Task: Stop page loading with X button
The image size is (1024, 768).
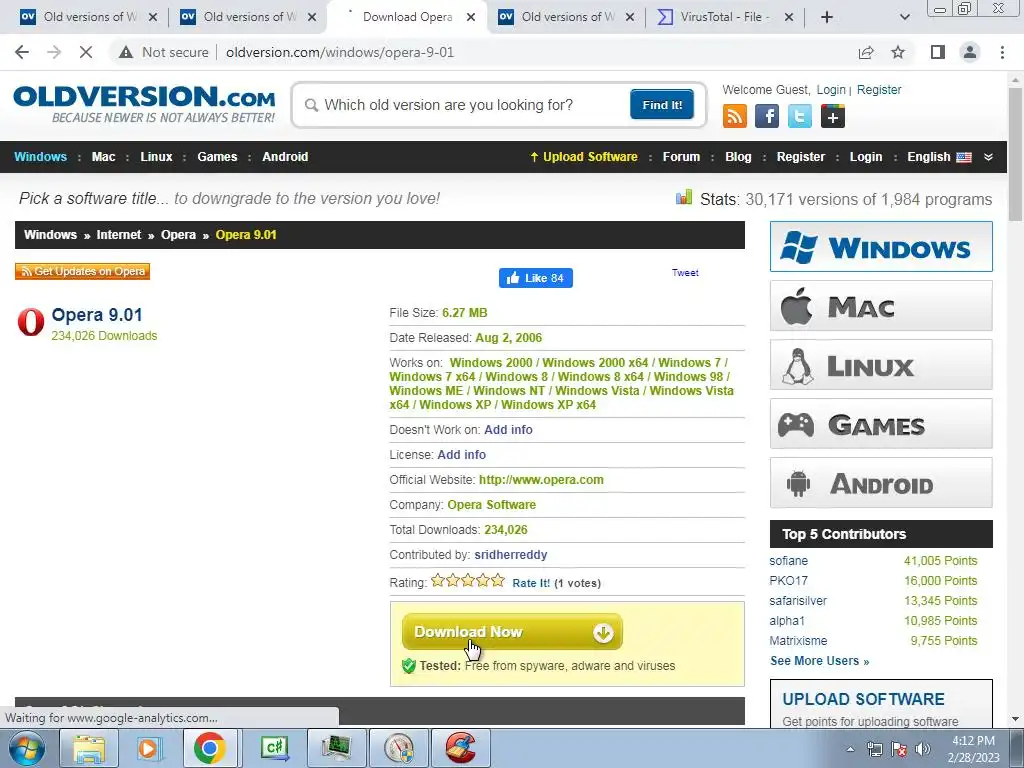Action: tap(86, 52)
